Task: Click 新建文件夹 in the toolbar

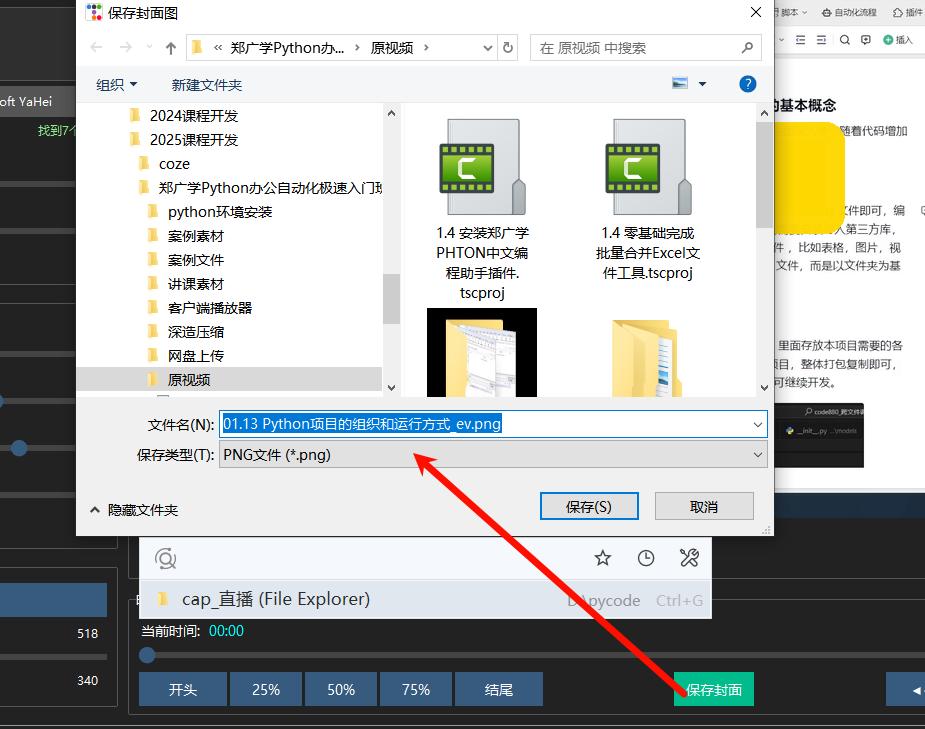Action: pos(207,85)
